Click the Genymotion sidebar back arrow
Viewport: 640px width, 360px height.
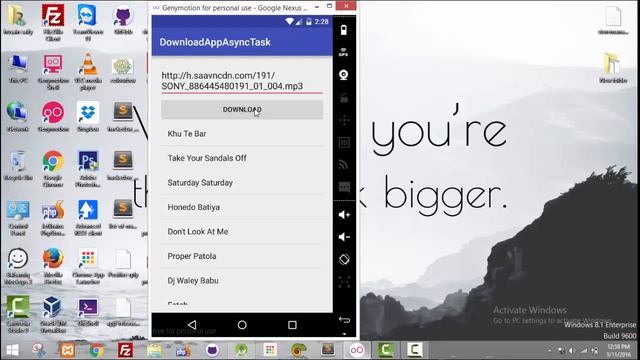coord(344,320)
